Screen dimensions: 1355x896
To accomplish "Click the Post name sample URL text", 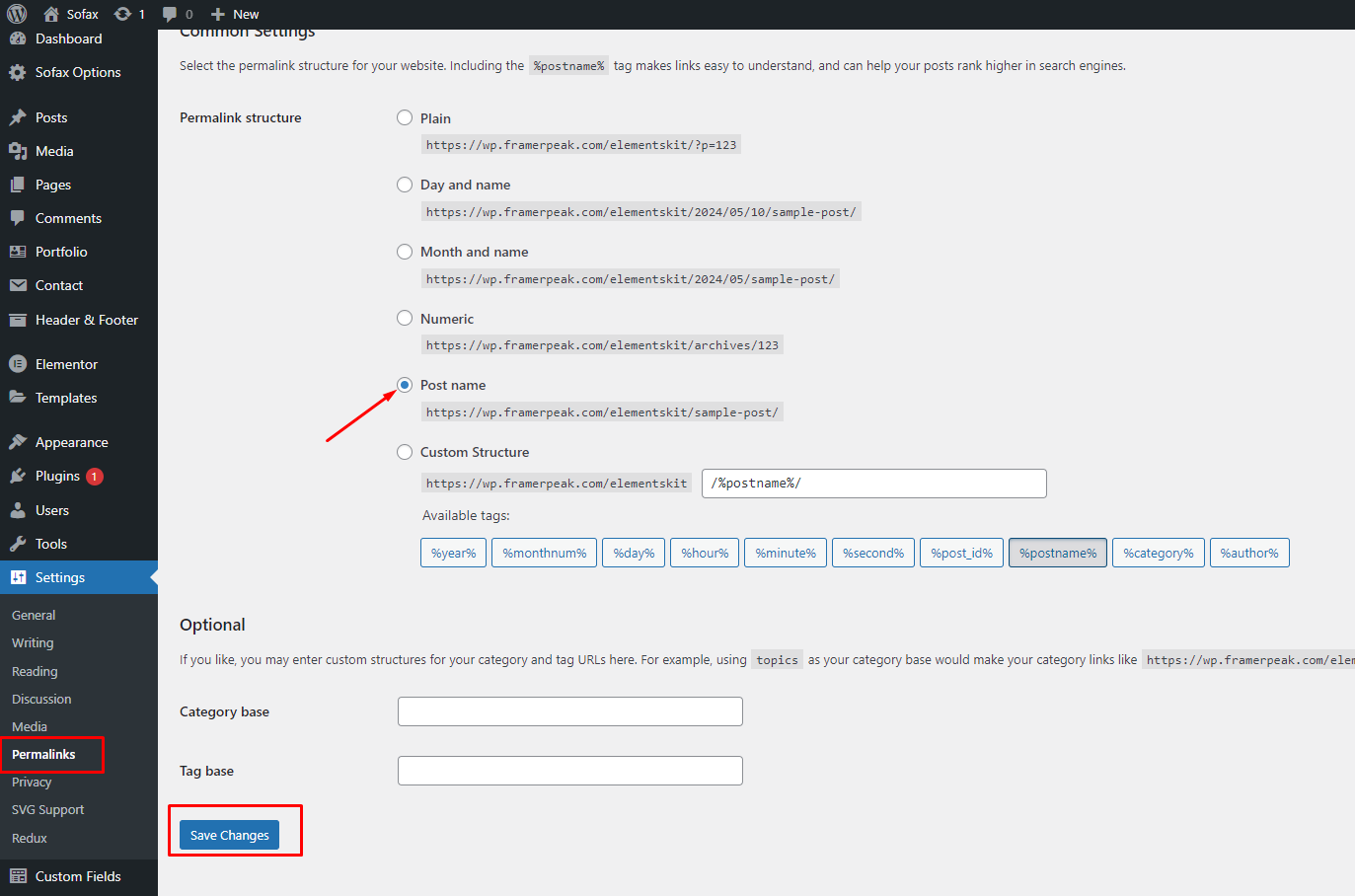I will click(x=602, y=412).
